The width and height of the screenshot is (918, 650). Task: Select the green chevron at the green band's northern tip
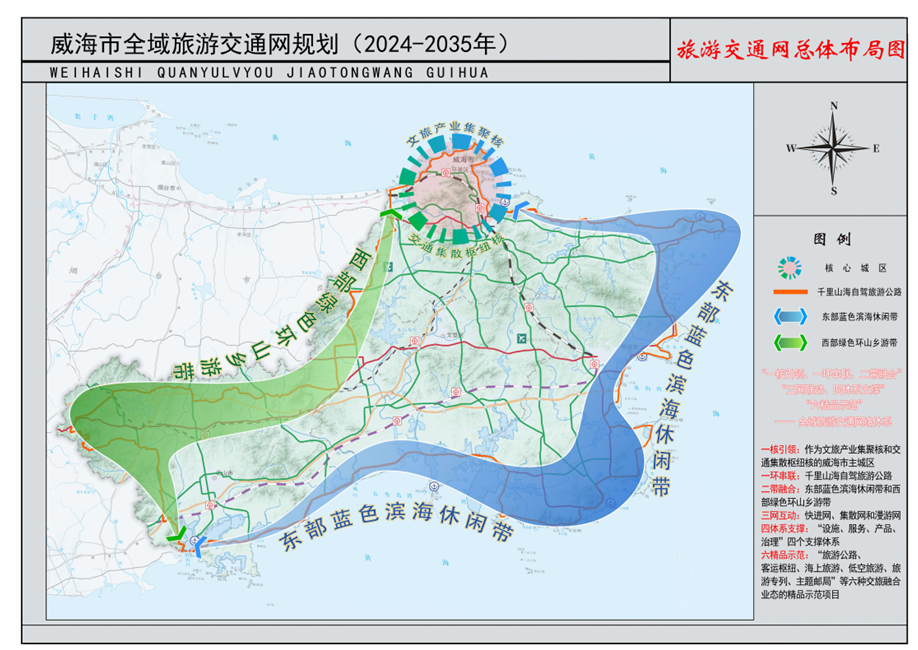[391, 214]
